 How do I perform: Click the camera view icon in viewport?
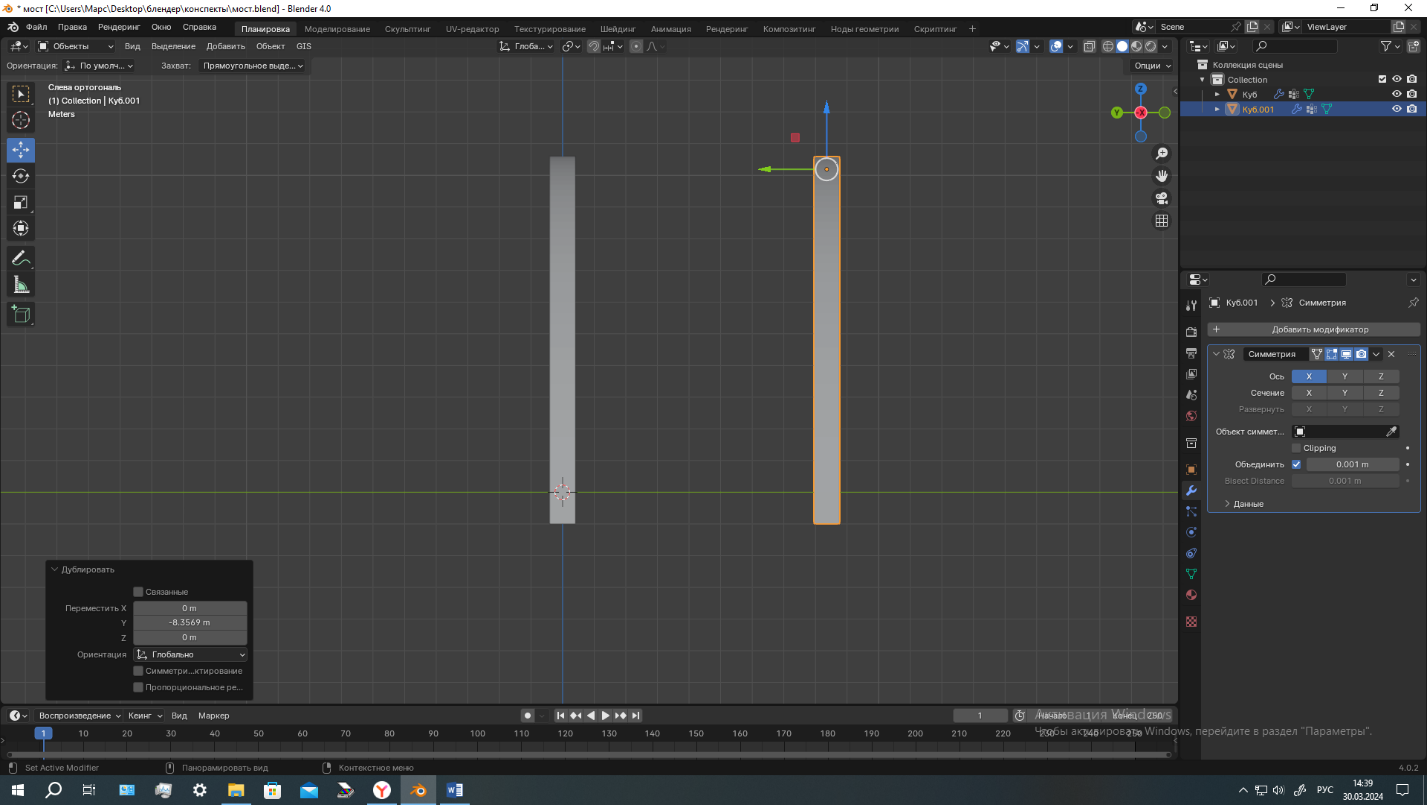tap(1162, 198)
